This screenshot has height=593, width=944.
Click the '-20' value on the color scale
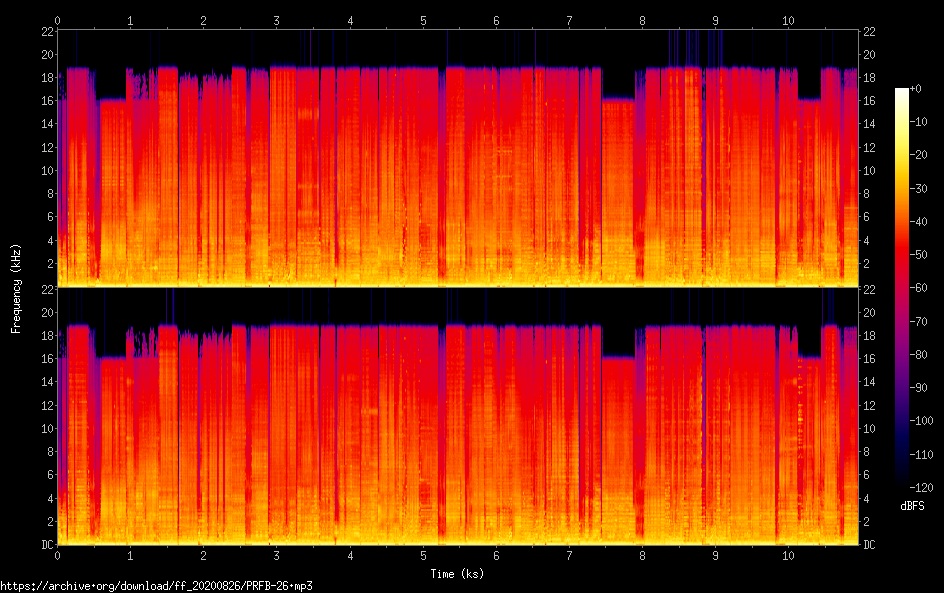click(x=919, y=155)
